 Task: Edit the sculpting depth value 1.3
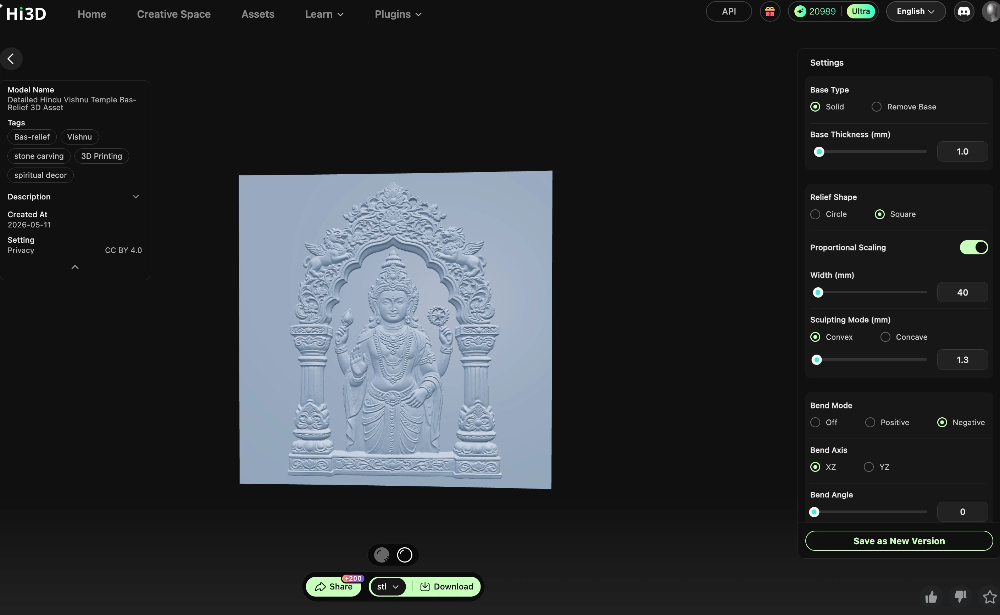(x=962, y=360)
